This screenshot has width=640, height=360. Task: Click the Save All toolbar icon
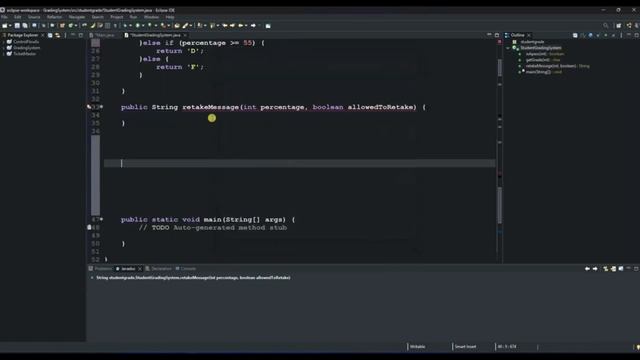pyautogui.click(x=24, y=26)
